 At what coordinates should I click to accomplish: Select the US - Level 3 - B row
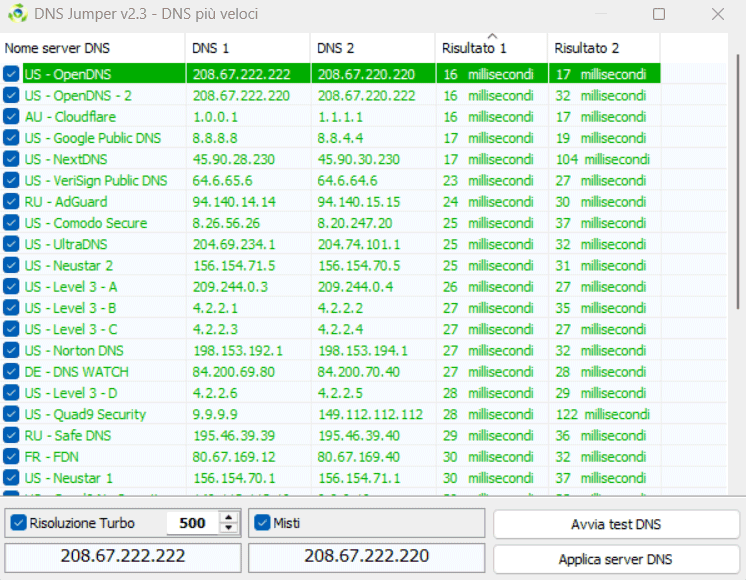click(x=70, y=308)
